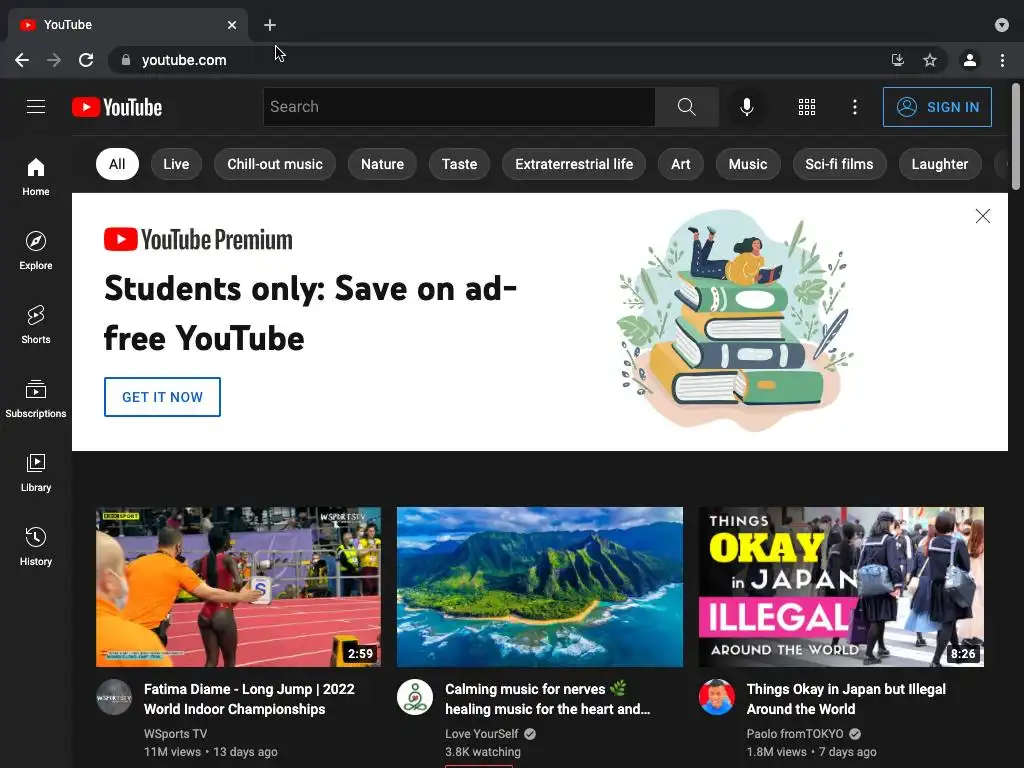Select the Taste filter chip
Screen dimensions: 1024x768
click(459, 164)
